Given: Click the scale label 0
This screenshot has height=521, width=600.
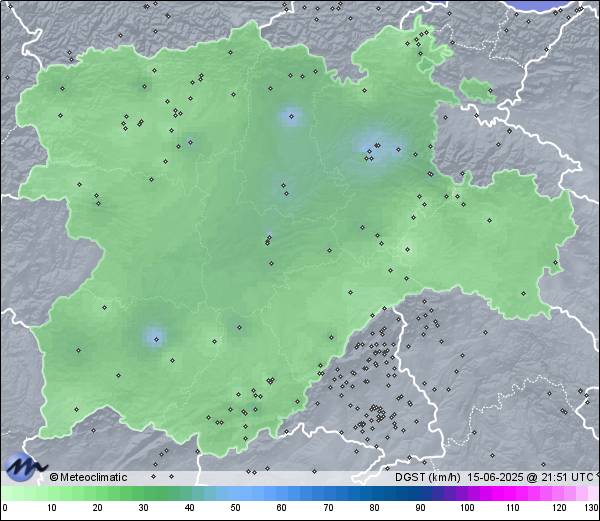Looking at the screenshot, I should point(5,508).
